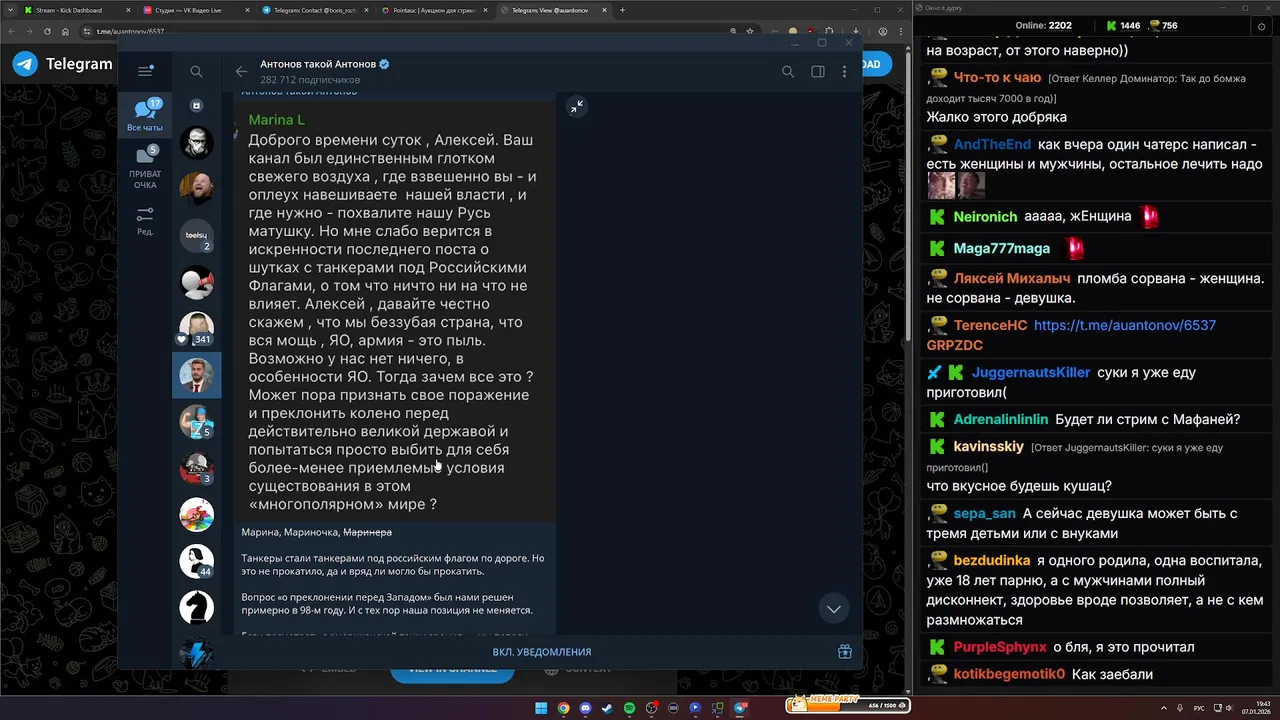The height and width of the screenshot is (720, 1280).
Task: Click the TerenceHC username in the stream chat
Action: point(990,325)
